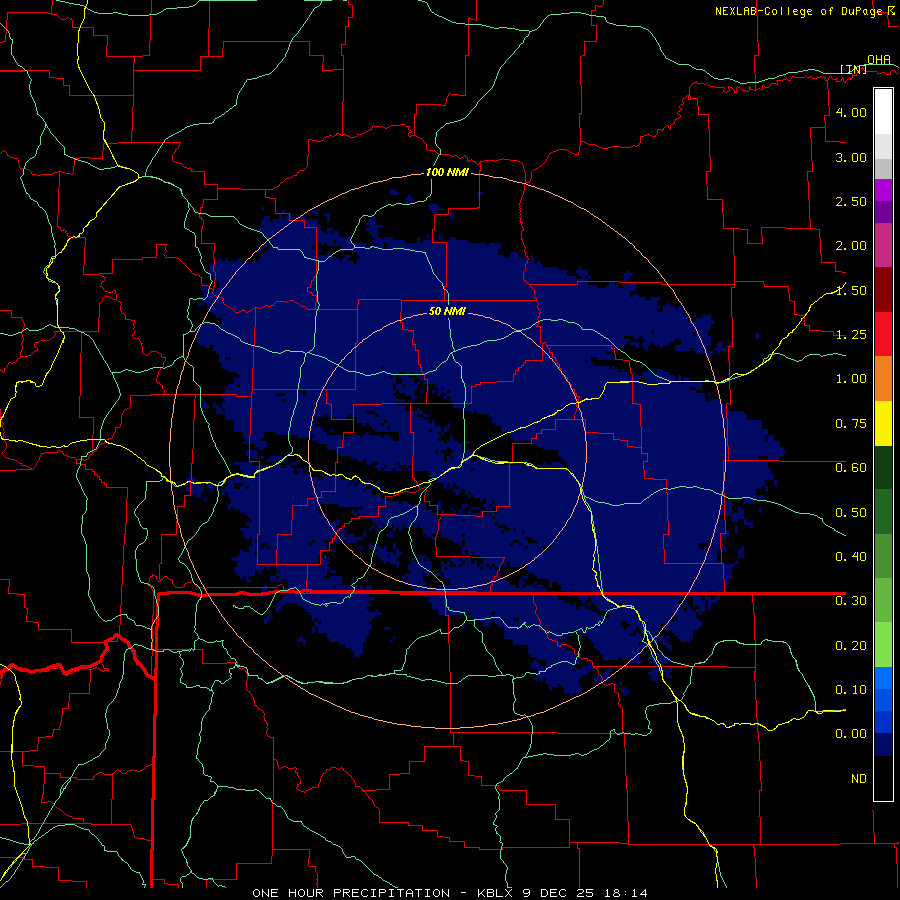Click the 3.00 legend value

pos(851,157)
